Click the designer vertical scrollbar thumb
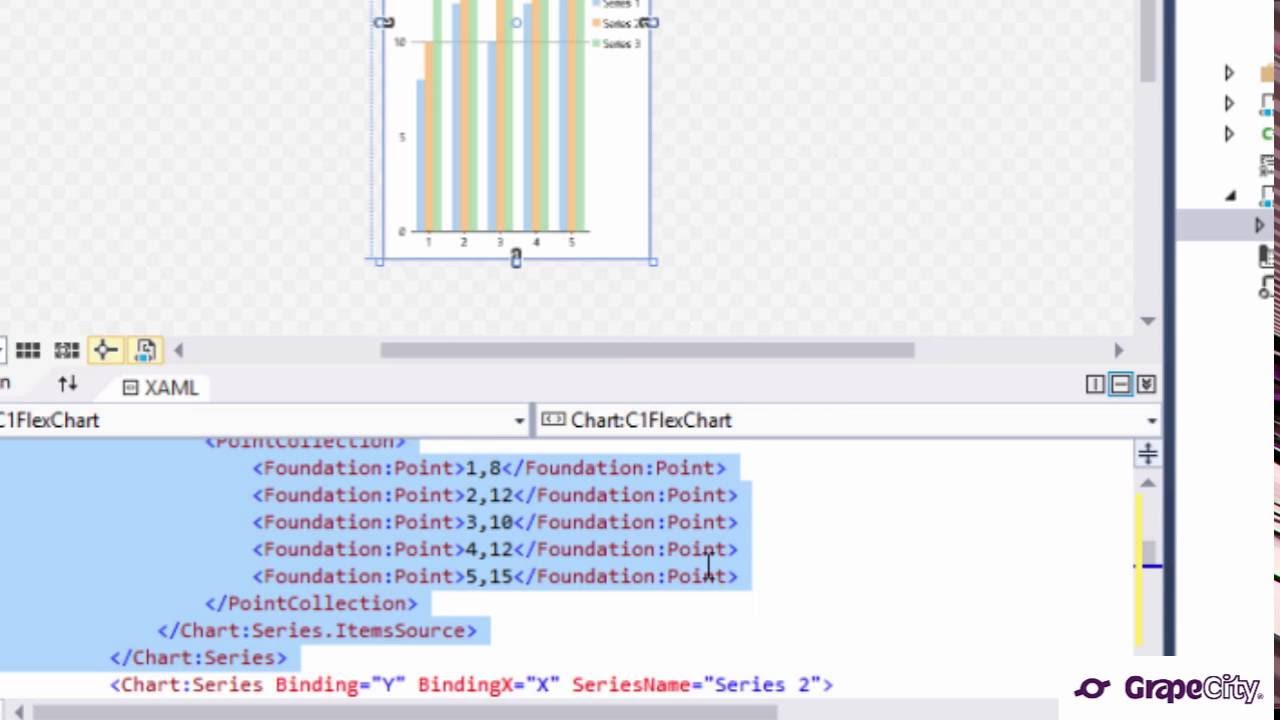Screen dimensions: 1280x720 click(1147, 42)
